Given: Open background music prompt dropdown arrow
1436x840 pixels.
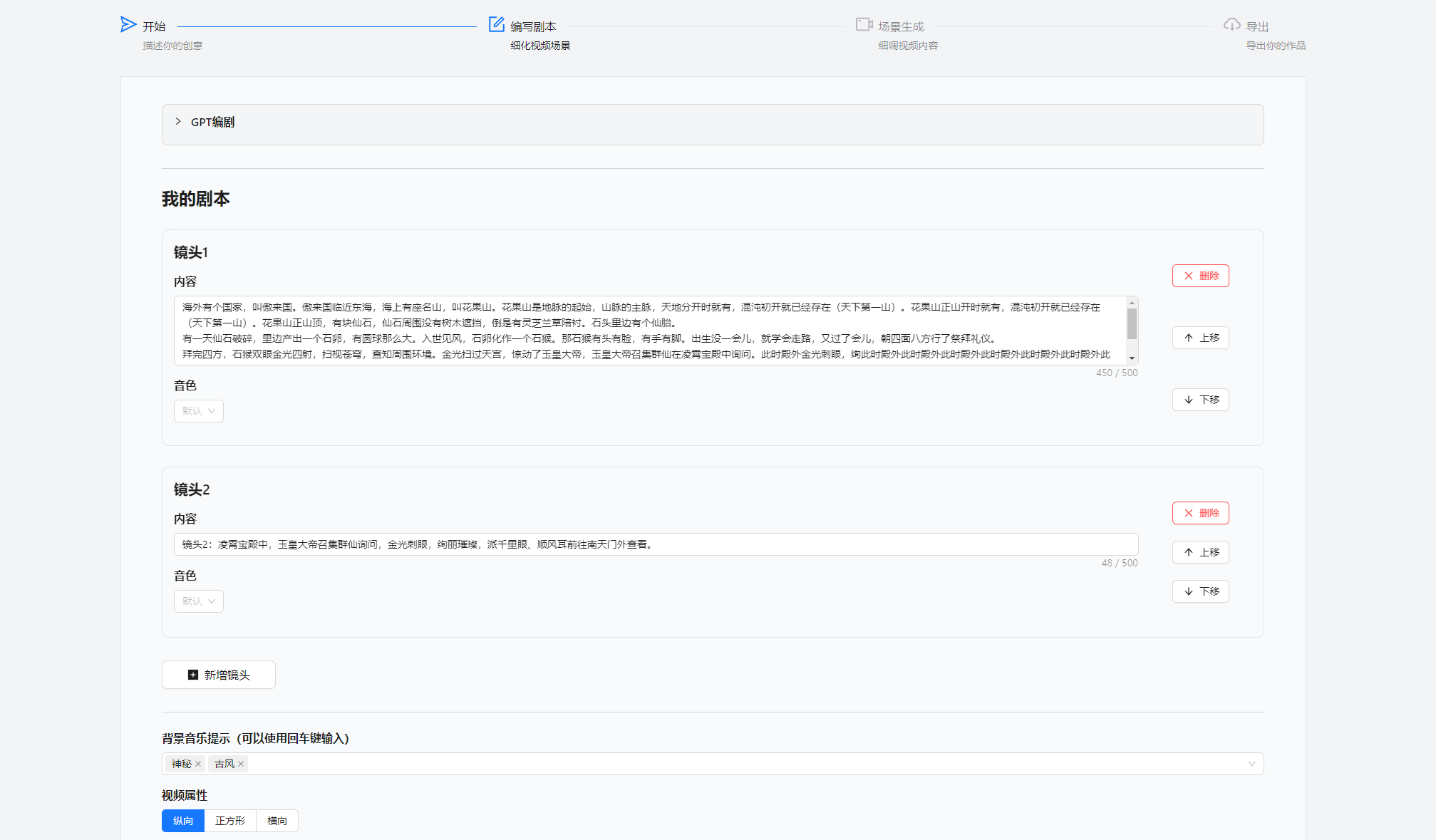Looking at the screenshot, I should click(x=1251, y=764).
